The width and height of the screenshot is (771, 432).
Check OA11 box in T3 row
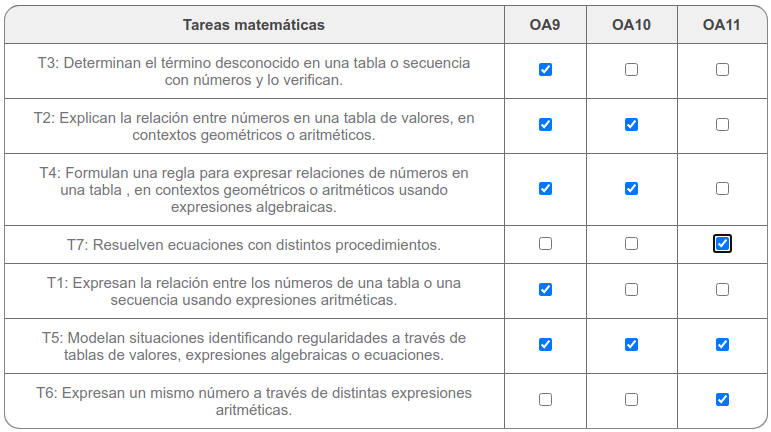[722, 70]
